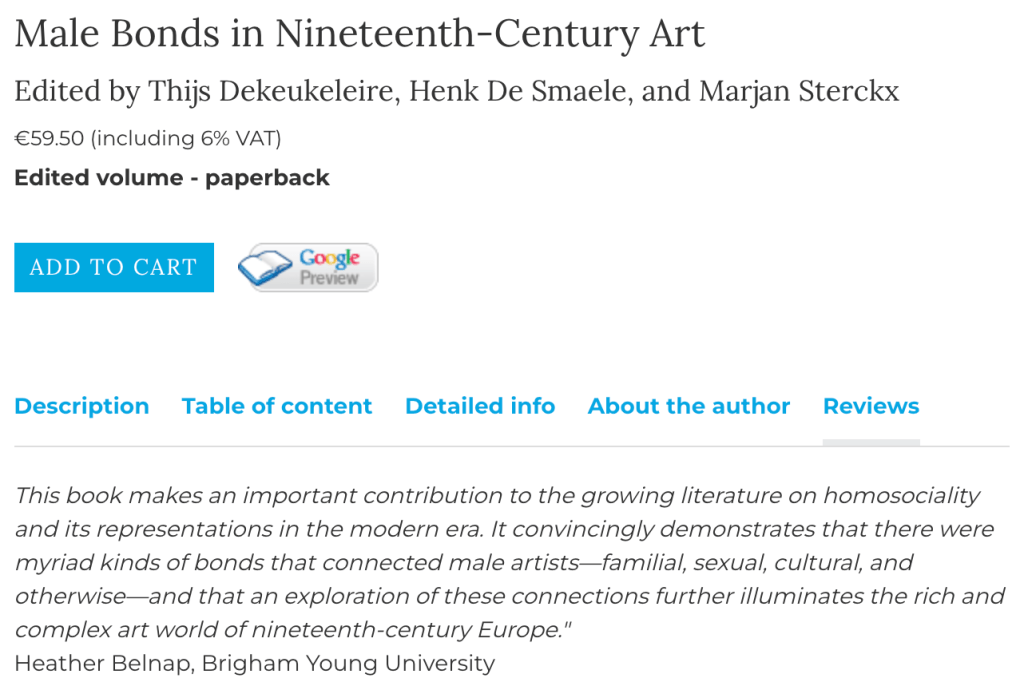Click the grey underline beneath the Reviews tab
1024x682 pixels.
[x=871, y=442]
